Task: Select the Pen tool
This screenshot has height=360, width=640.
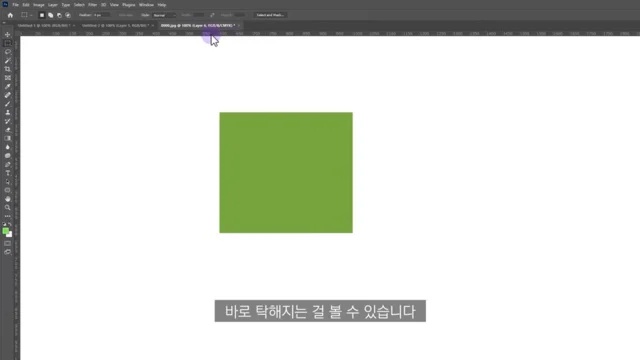Action: (8, 164)
